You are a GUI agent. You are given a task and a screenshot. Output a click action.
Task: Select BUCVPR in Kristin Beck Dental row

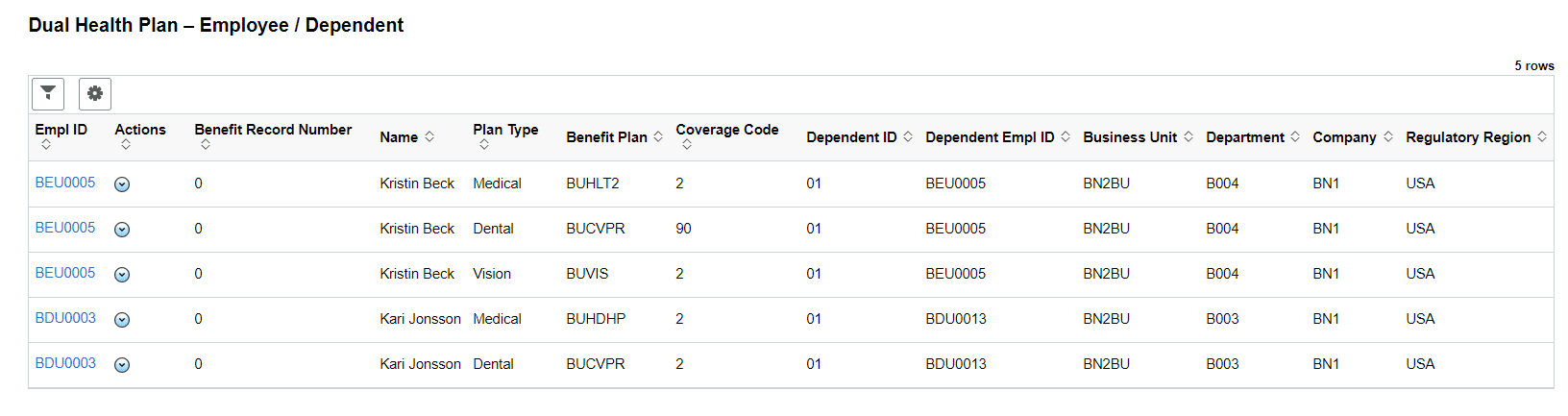(596, 229)
